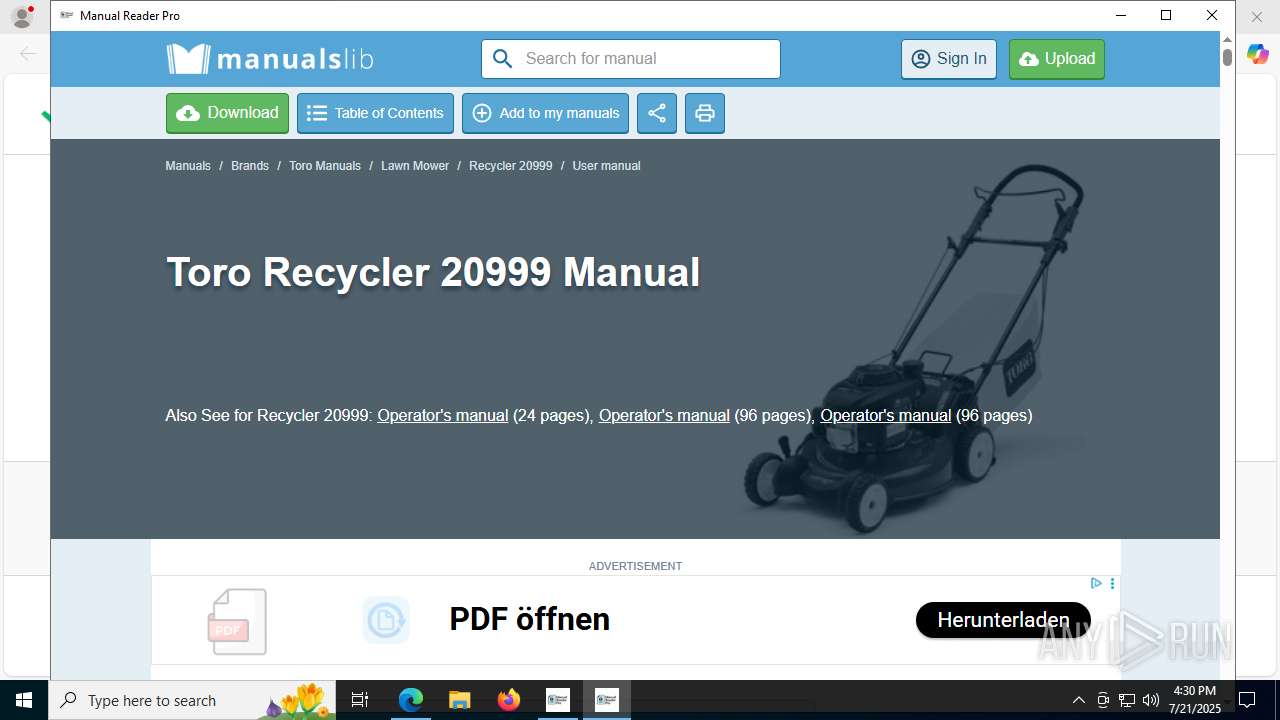Open the Windows Start menu
This screenshot has height=720, width=1280.
[x=24, y=700]
